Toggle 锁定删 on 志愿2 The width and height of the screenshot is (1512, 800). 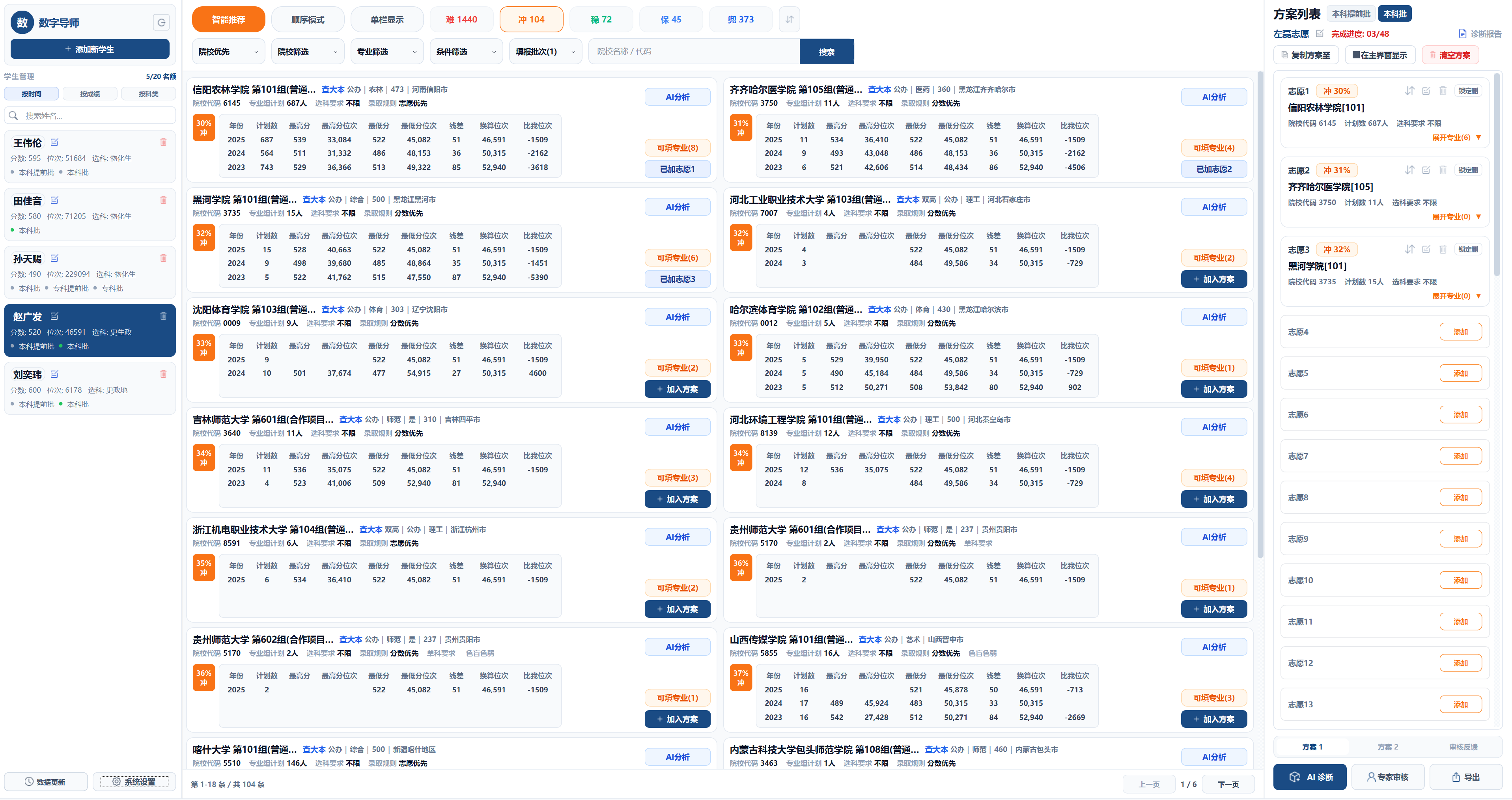(x=1468, y=170)
